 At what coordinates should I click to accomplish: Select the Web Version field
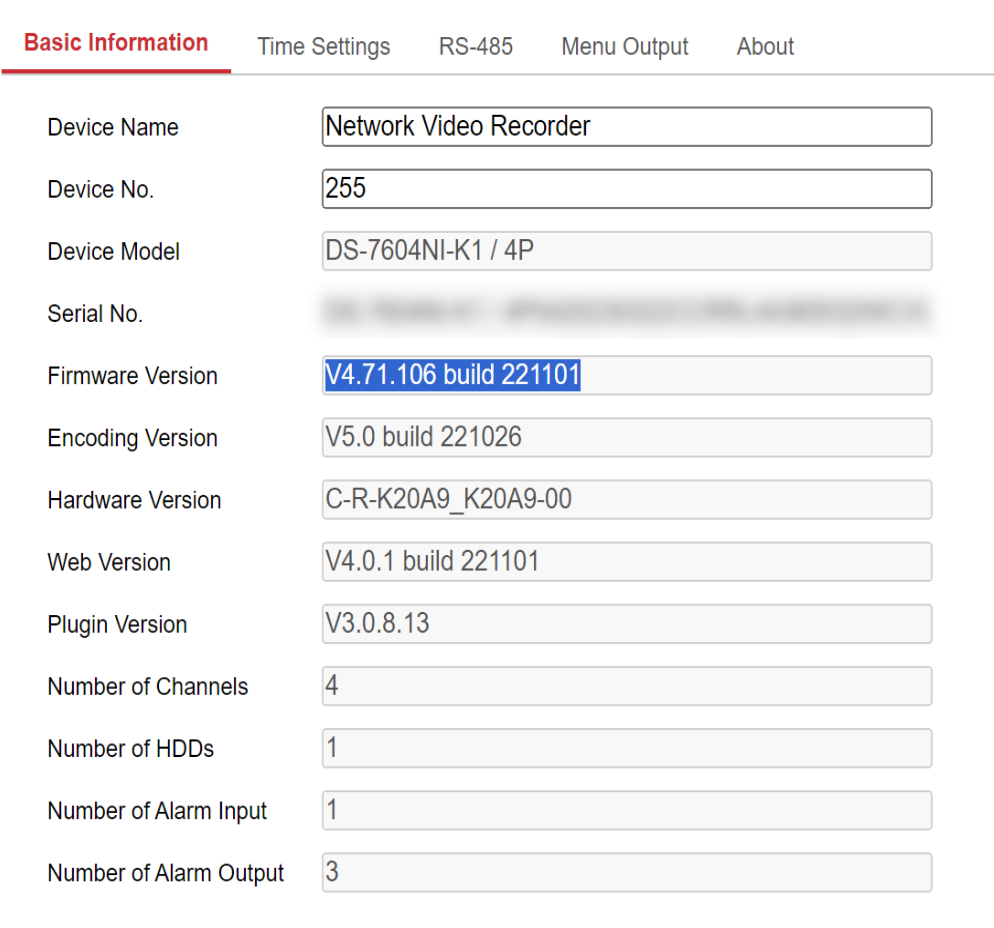click(x=626, y=561)
